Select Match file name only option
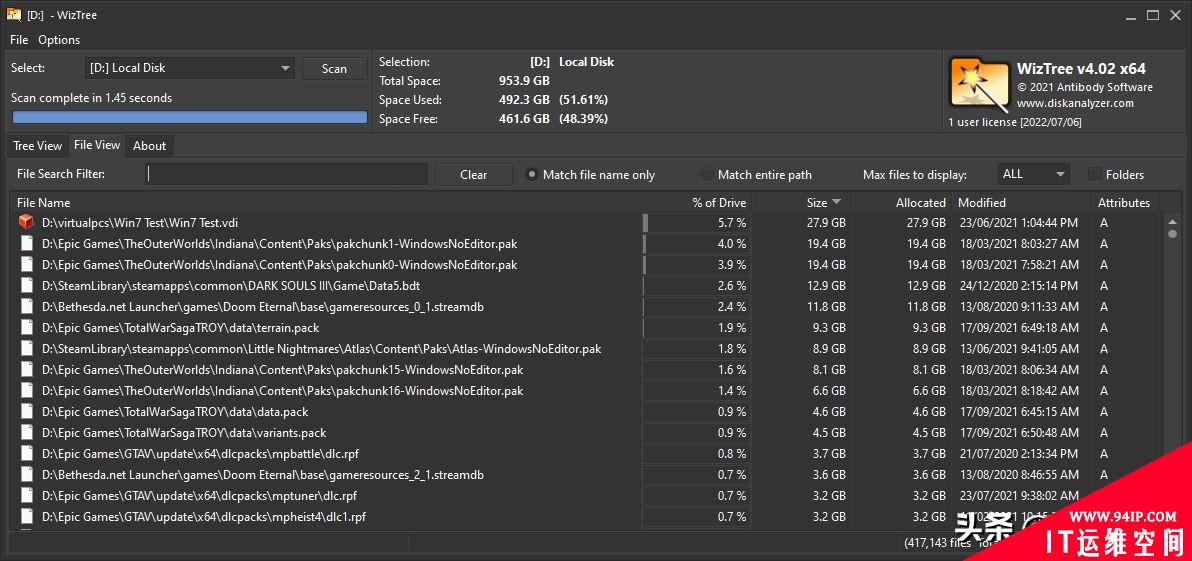Screen dimensions: 1192x561 click(532, 175)
